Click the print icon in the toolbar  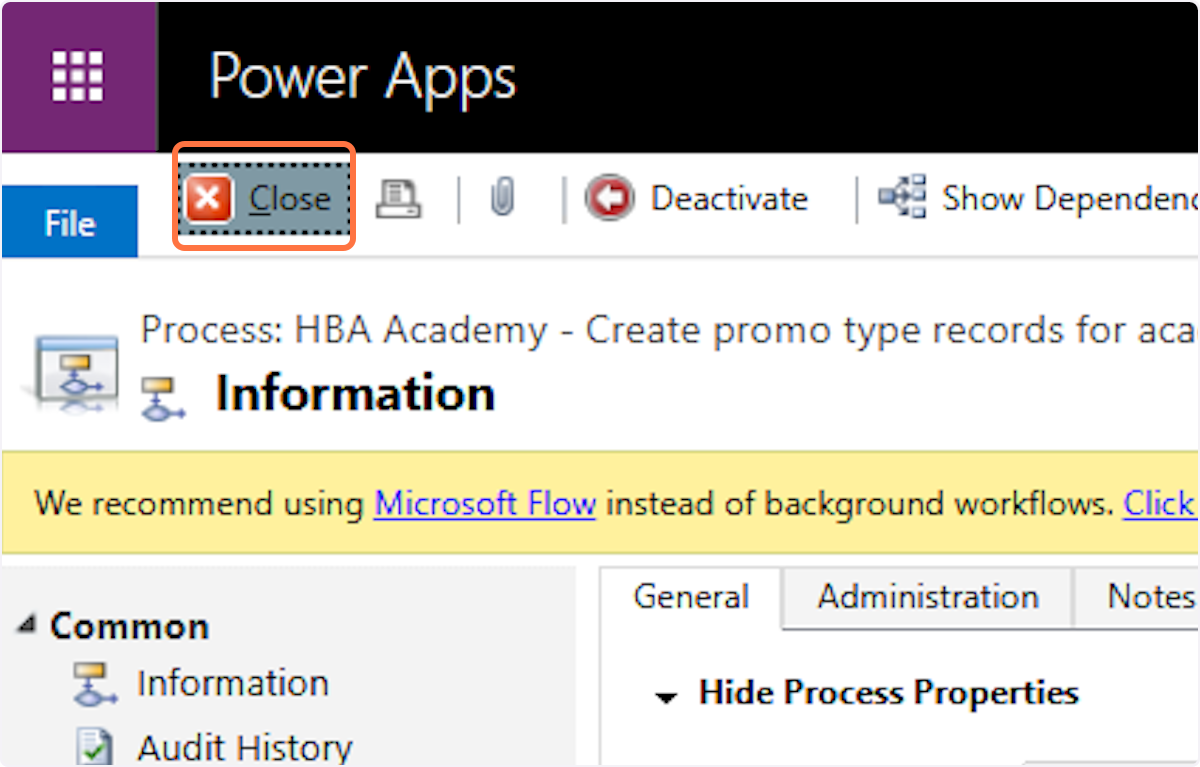pyautogui.click(x=398, y=199)
